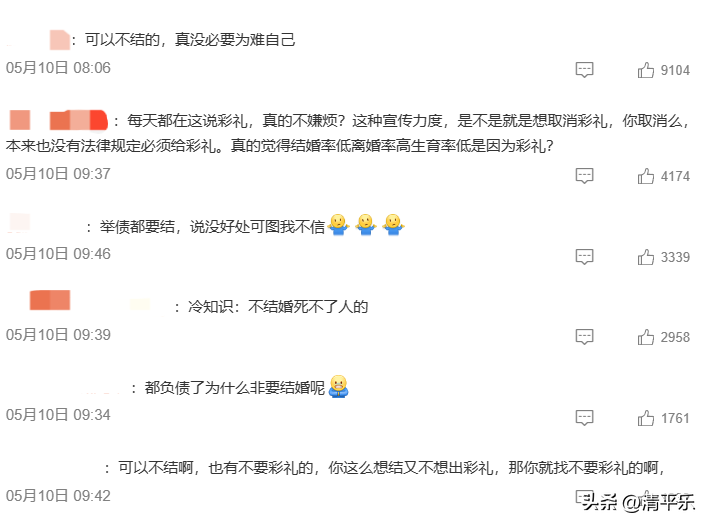The height and width of the screenshot is (527, 711).
Task: Thumbs-up the comment with 1761 likes
Action: [x=645, y=418]
